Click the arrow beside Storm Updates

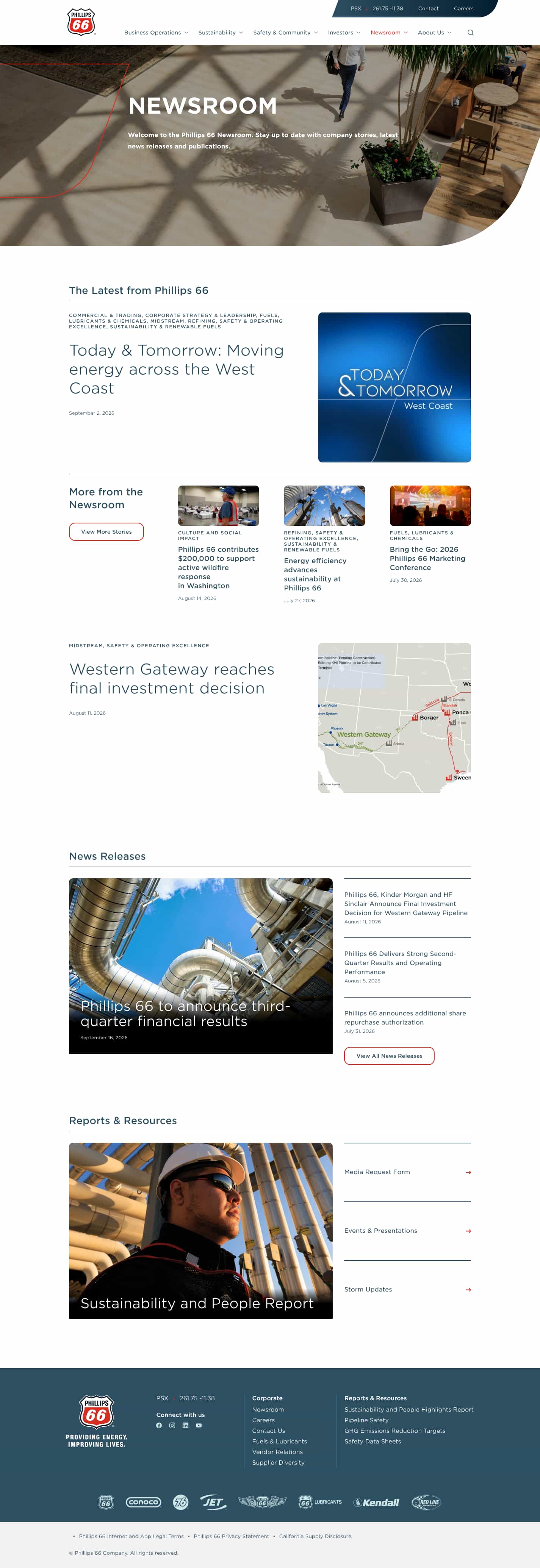[x=468, y=1290]
